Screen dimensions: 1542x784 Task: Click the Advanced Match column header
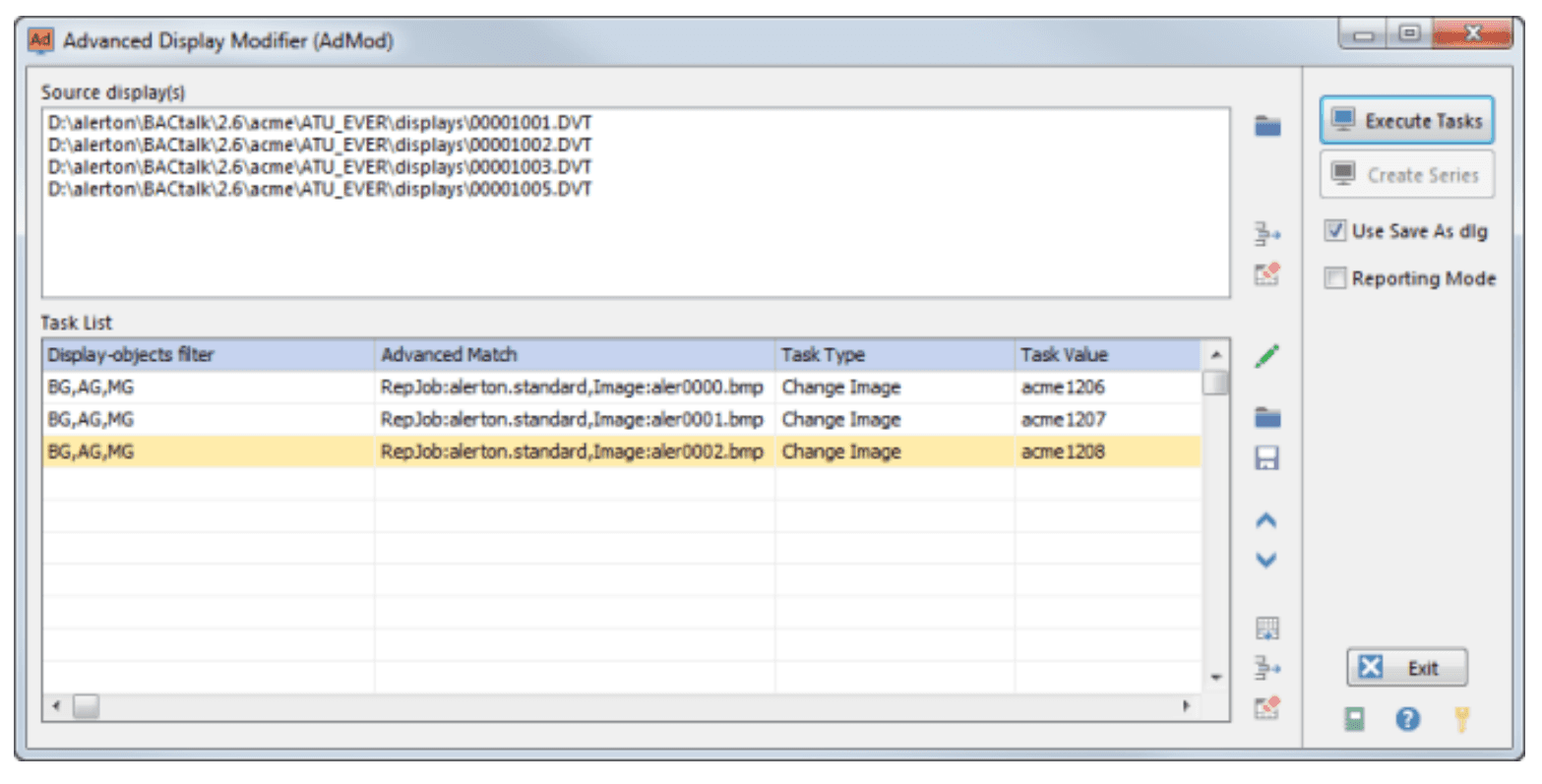pyautogui.click(x=574, y=355)
